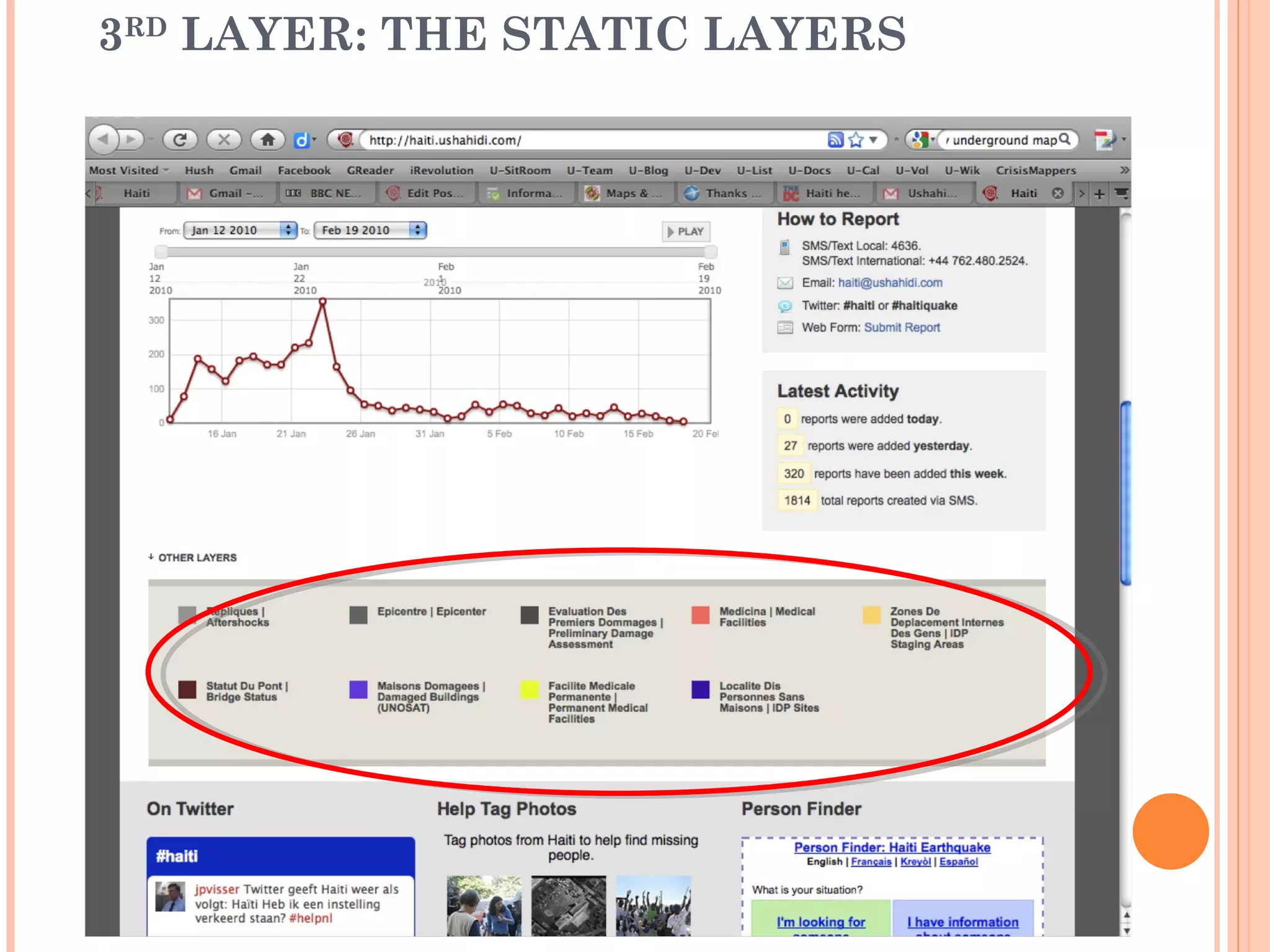1270x952 pixels.
Task: Open the Most Visited bookmarks dropdown
Action: (x=129, y=170)
